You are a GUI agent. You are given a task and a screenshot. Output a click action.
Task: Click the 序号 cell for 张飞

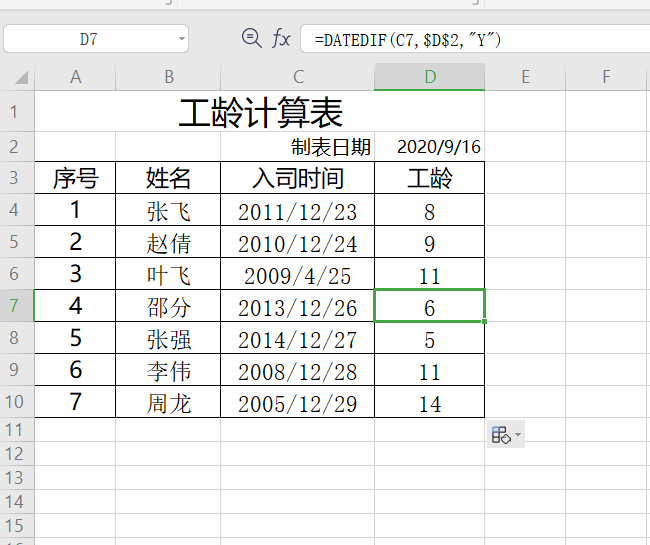coord(75,210)
